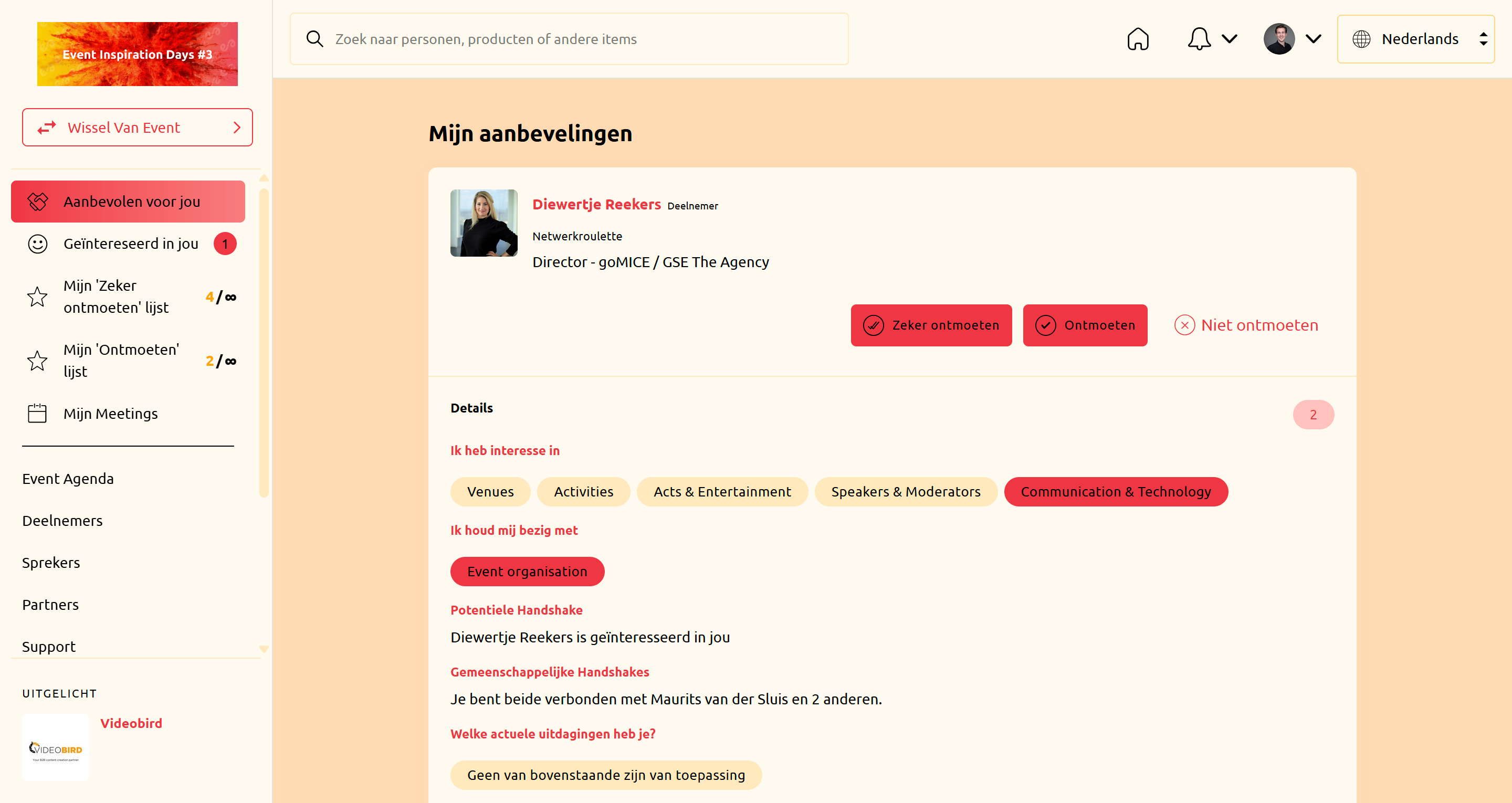Click the calendar icon for Mijn Meetings
The width and height of the screenshot is (1512, 803).
click(38, 413)
